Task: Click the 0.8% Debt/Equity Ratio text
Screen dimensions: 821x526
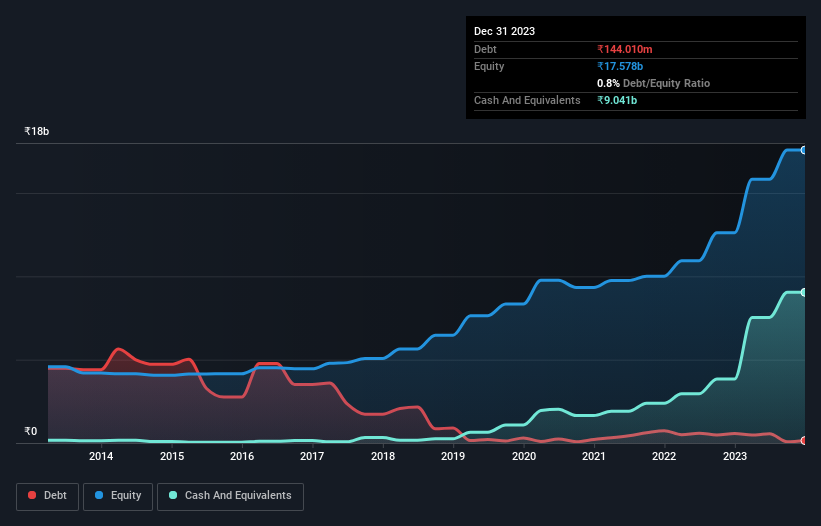Action: click(x=653, y=83)
